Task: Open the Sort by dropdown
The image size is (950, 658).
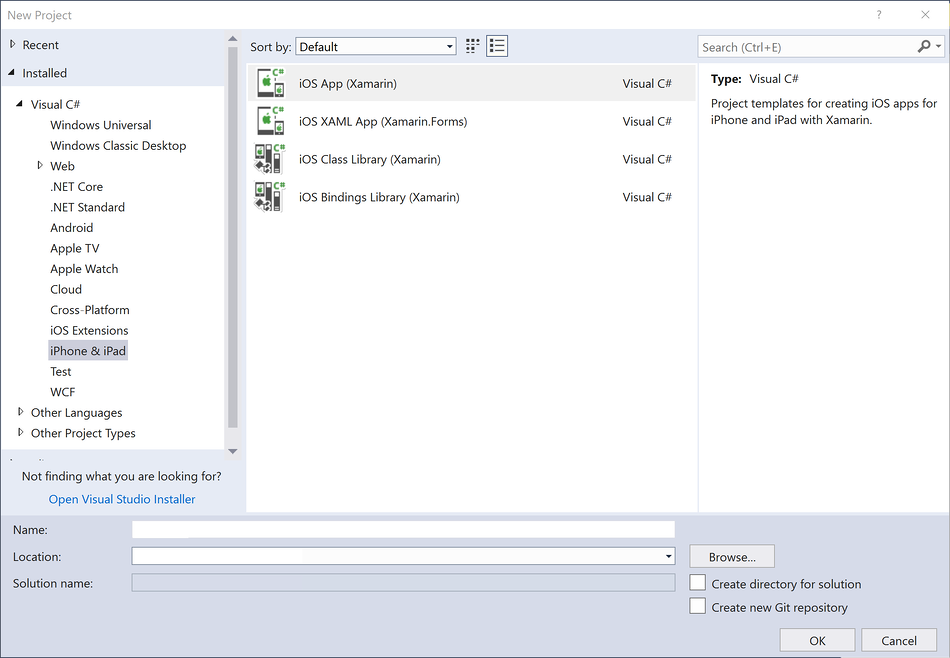Action: pyautogui.click(x=449, y=46)
